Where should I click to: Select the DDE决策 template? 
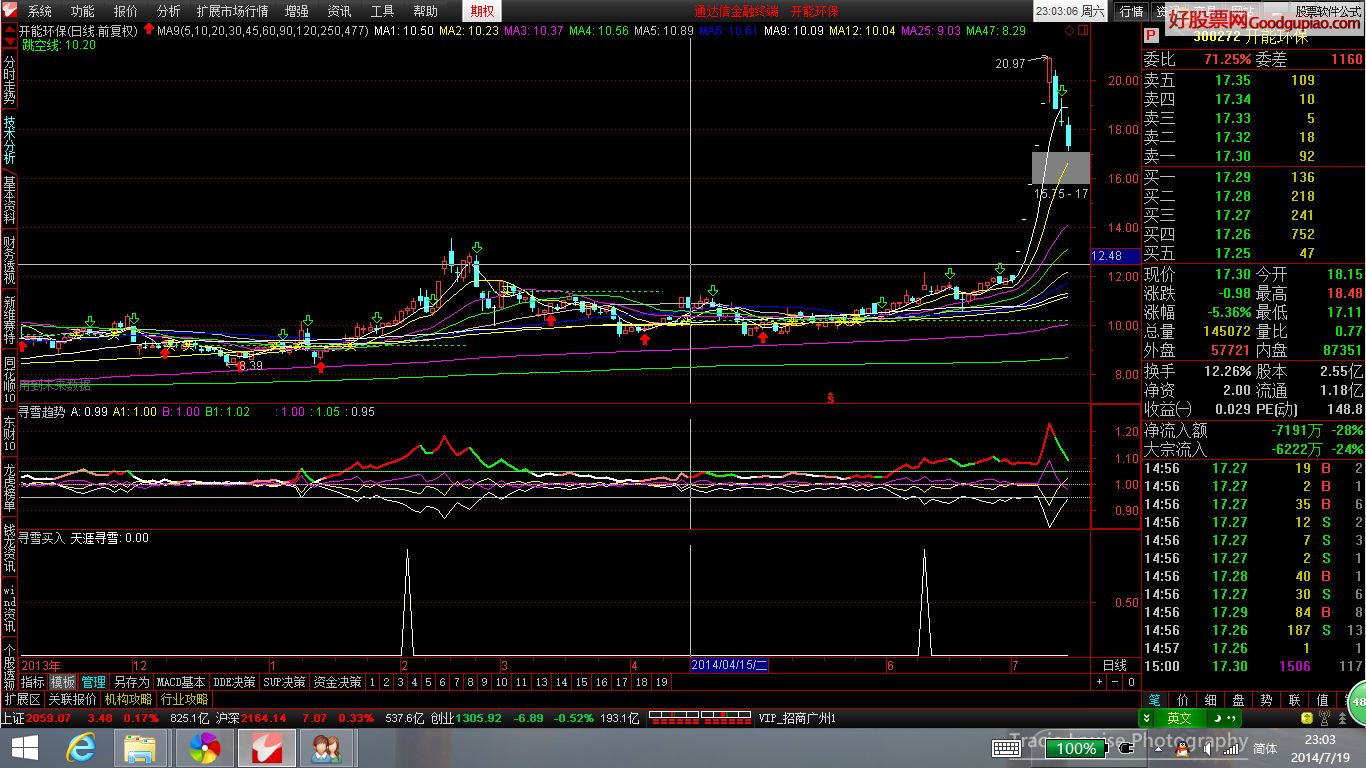click(x=234, y=682)
